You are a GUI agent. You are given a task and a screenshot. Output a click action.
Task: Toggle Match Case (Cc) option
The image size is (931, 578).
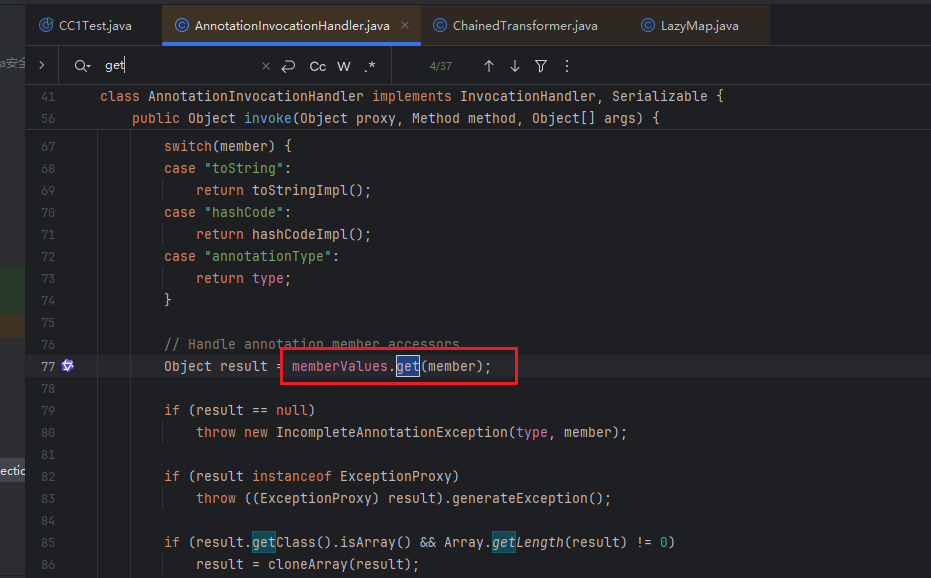[x=317, y=66]
